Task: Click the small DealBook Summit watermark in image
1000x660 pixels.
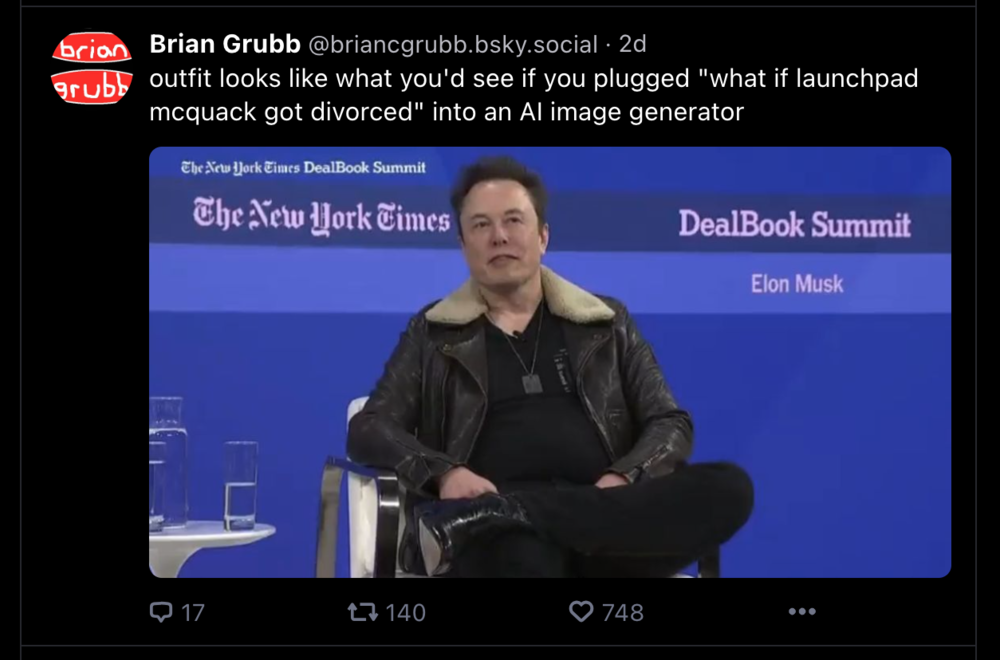Action: pos(303,168)
